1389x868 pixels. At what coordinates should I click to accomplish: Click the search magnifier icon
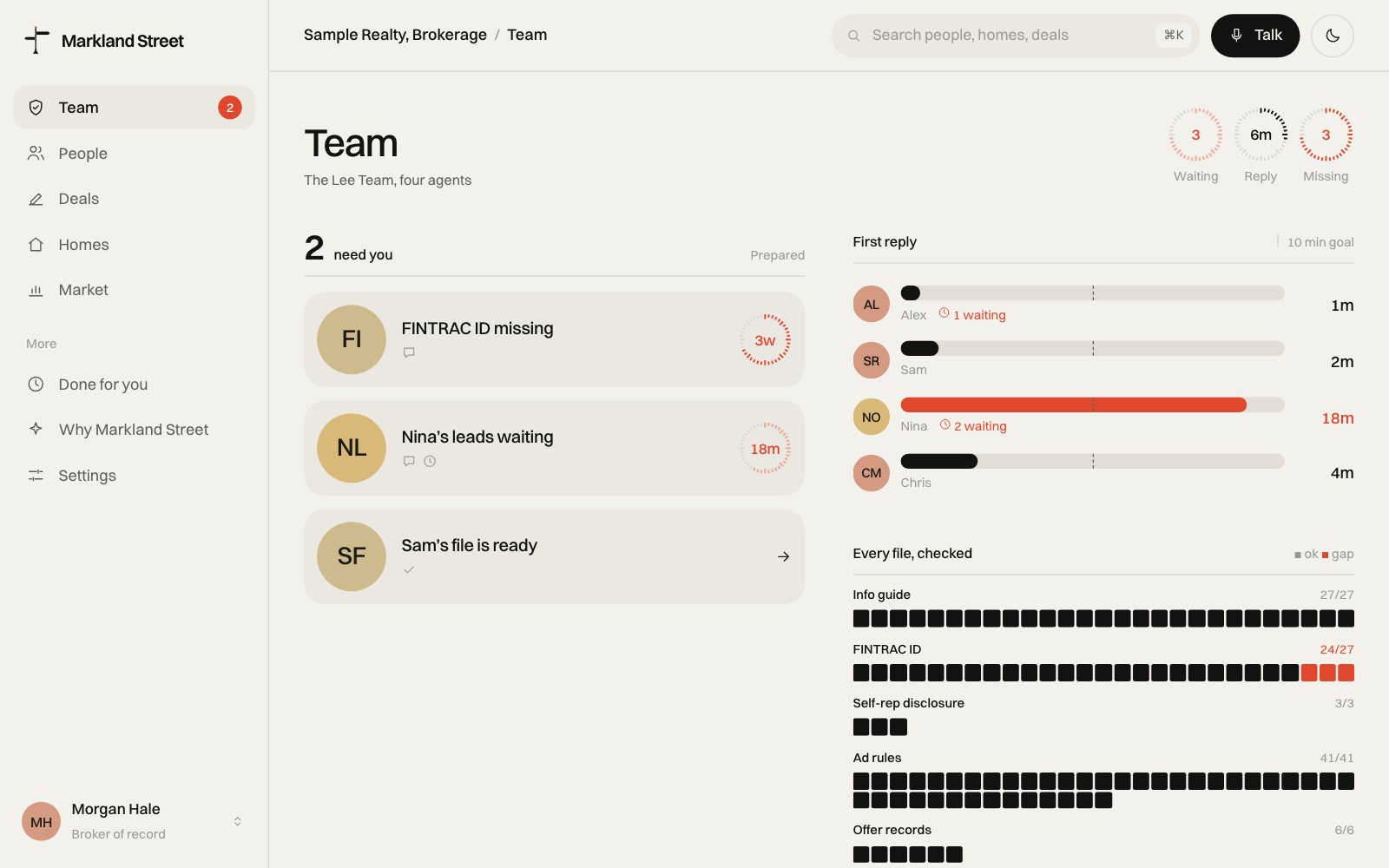(853, 36)
